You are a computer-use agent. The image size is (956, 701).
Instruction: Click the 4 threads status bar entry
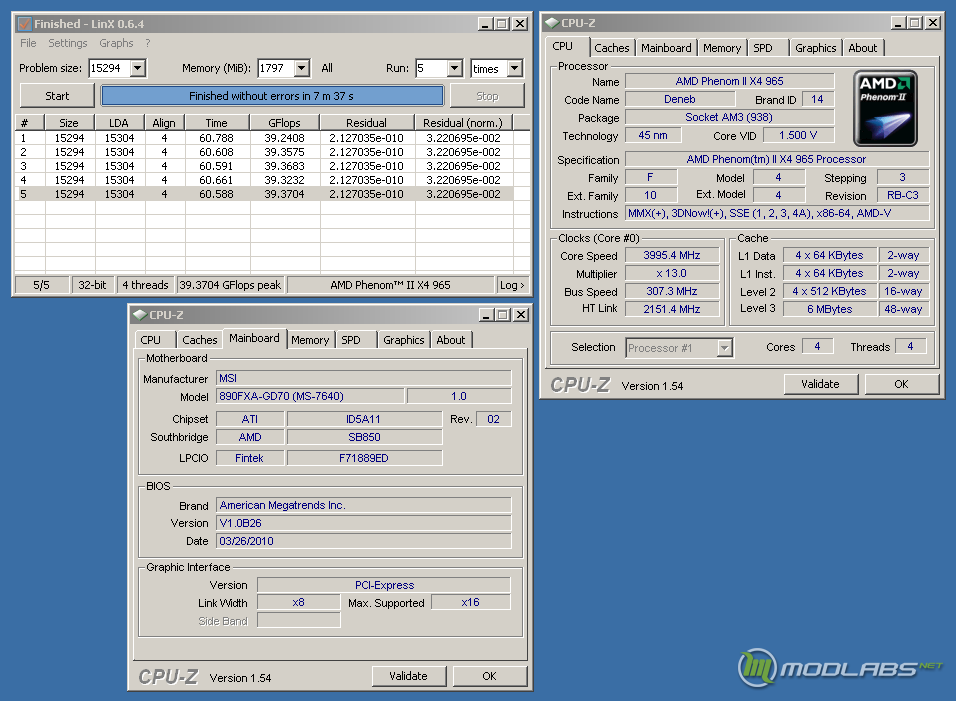pos(145,285)
